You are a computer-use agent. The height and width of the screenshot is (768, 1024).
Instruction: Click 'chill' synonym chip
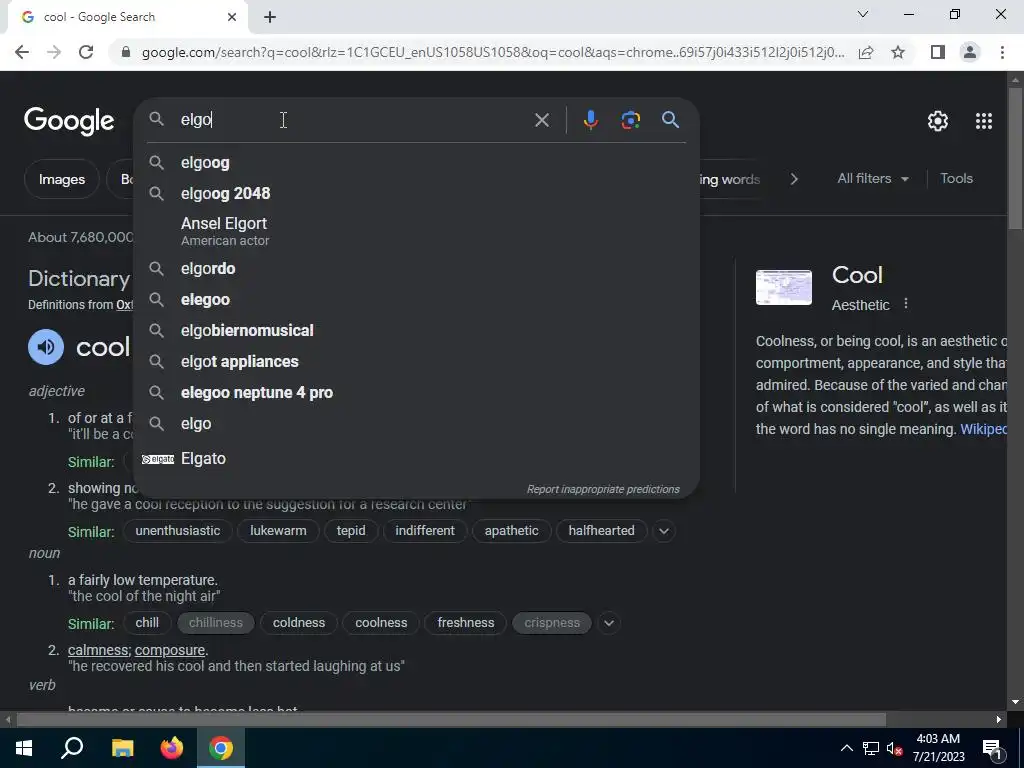(x=147, y=623)
